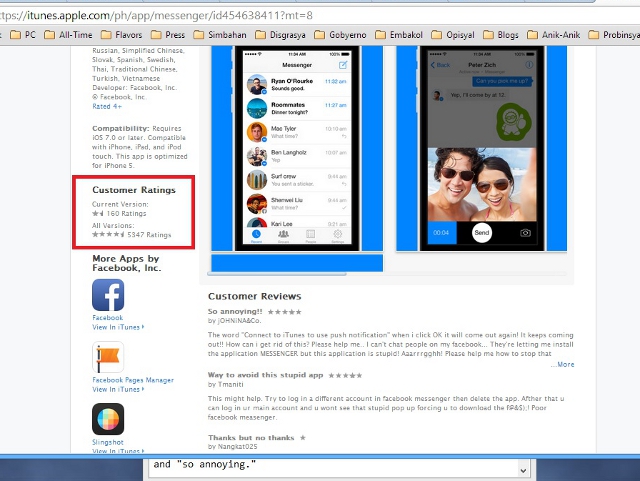
Task: Click the "5347 Ratings" all versions text
Action: coord(149,235)
